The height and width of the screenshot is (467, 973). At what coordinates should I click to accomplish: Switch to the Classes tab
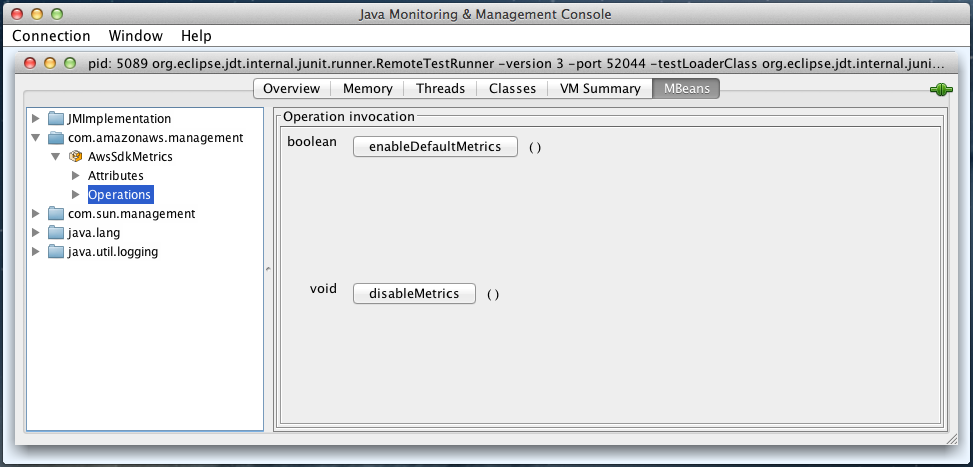[x=512, y=89]
